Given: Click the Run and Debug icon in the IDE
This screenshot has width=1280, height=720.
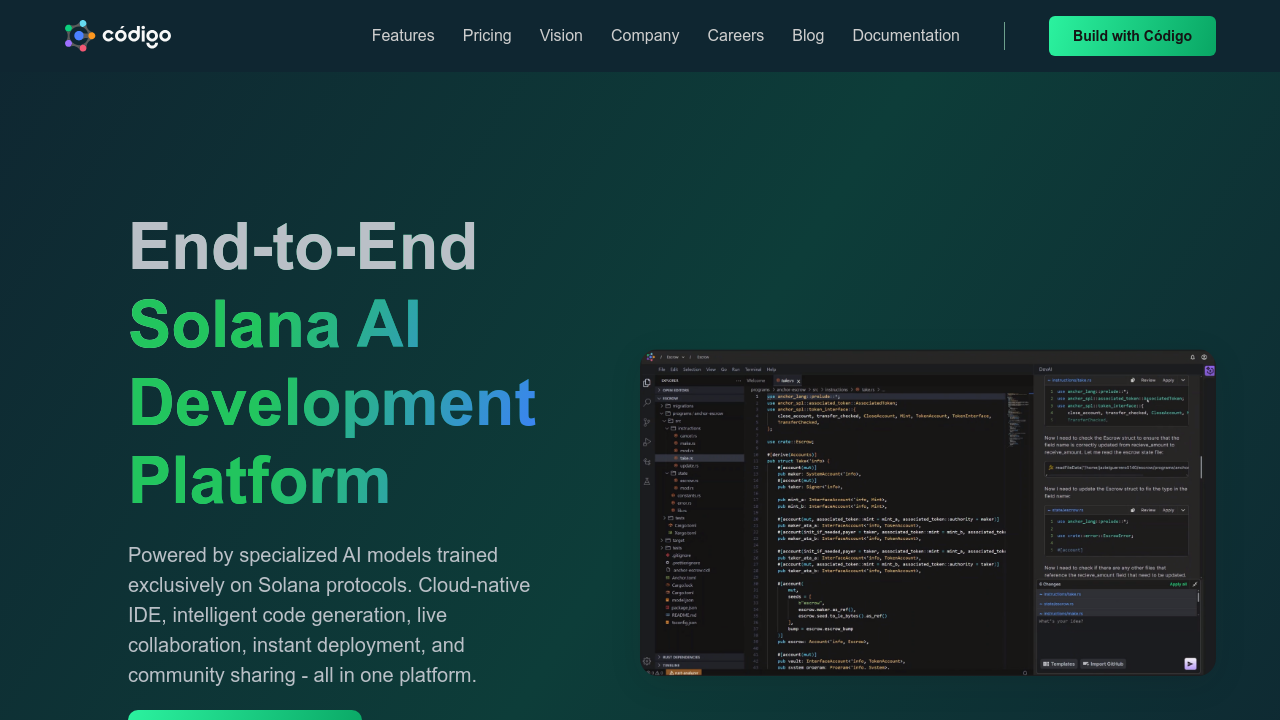Looking at the screenshot, I should 647,442.
